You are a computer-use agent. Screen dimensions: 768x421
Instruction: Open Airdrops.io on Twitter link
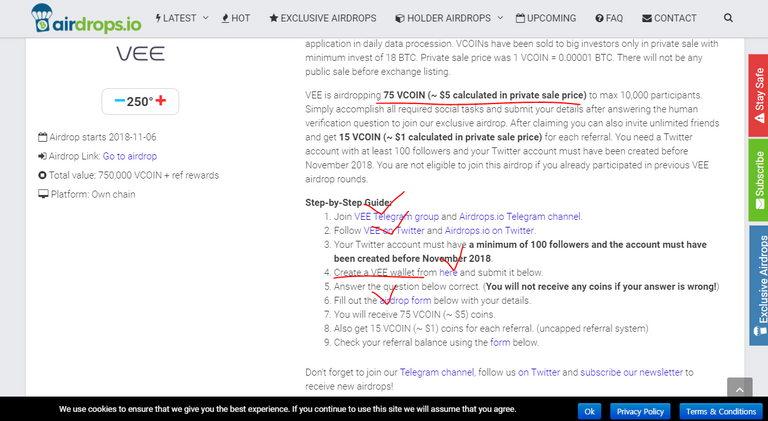click(x=489, y=231)
